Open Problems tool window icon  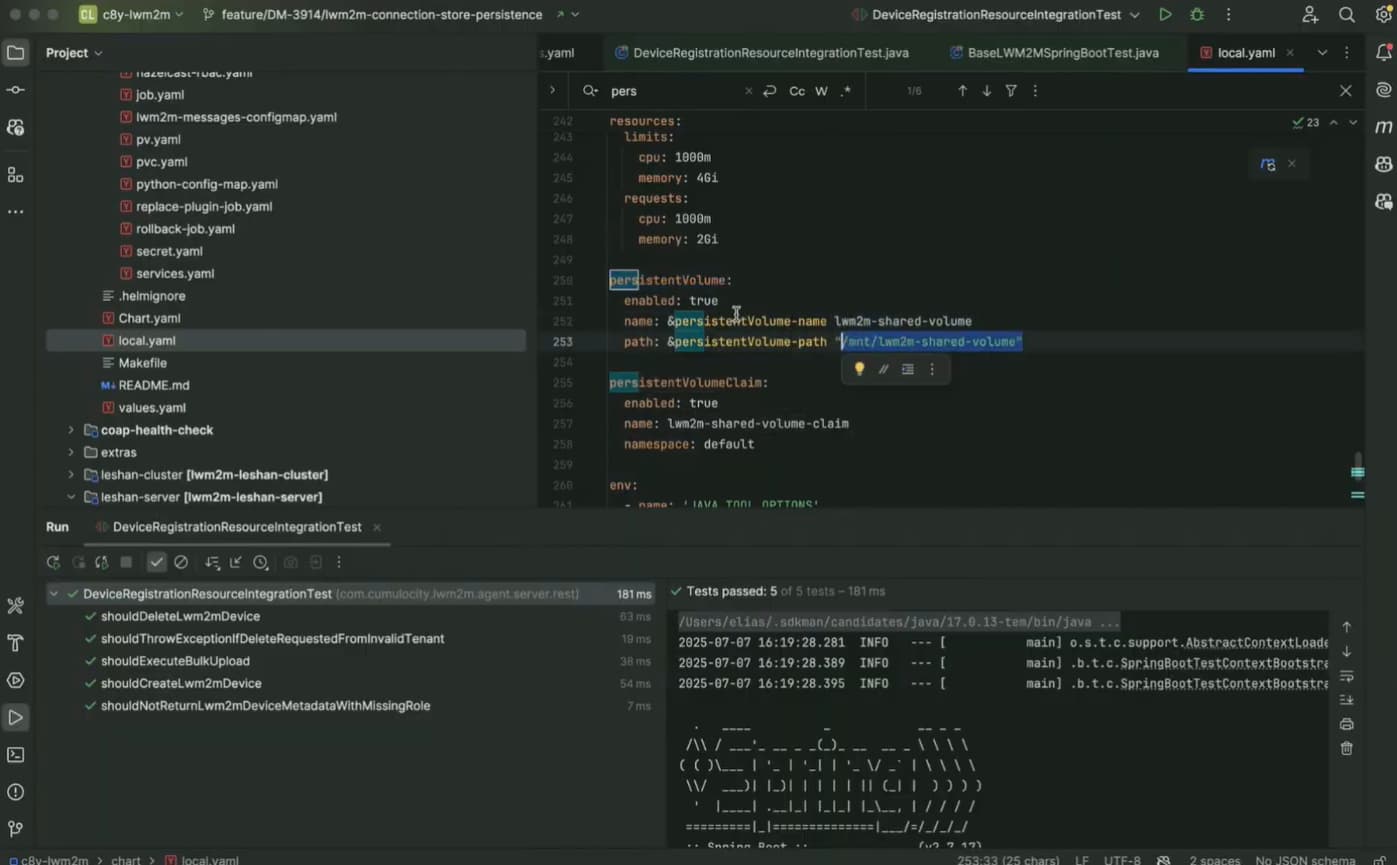click(x=15, y=792)
